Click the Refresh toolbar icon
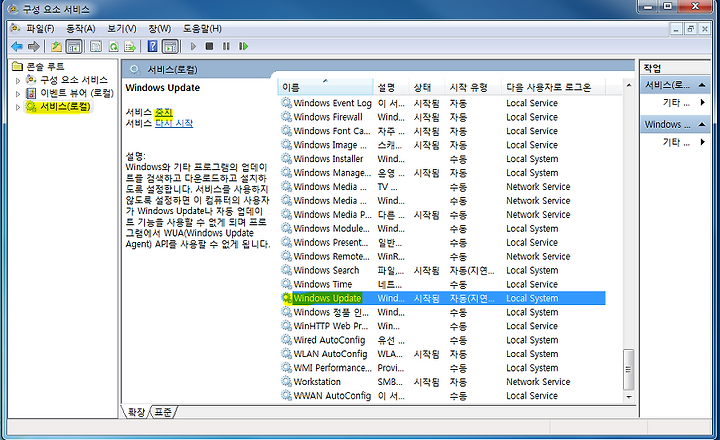Screen dimensions: 720x440 point(113,46)
